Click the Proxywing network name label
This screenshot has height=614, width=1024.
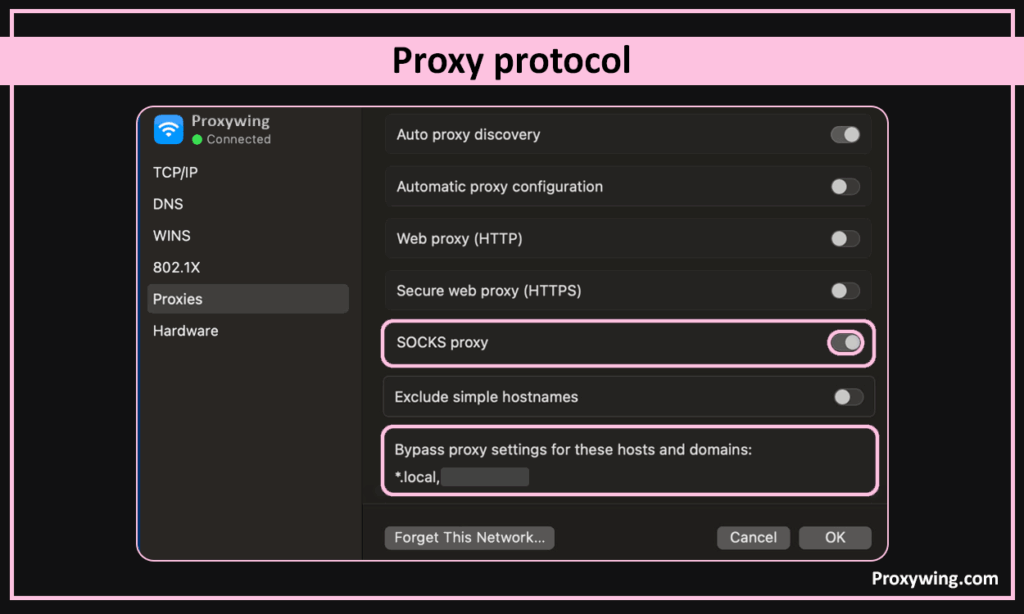pos(231,121)
